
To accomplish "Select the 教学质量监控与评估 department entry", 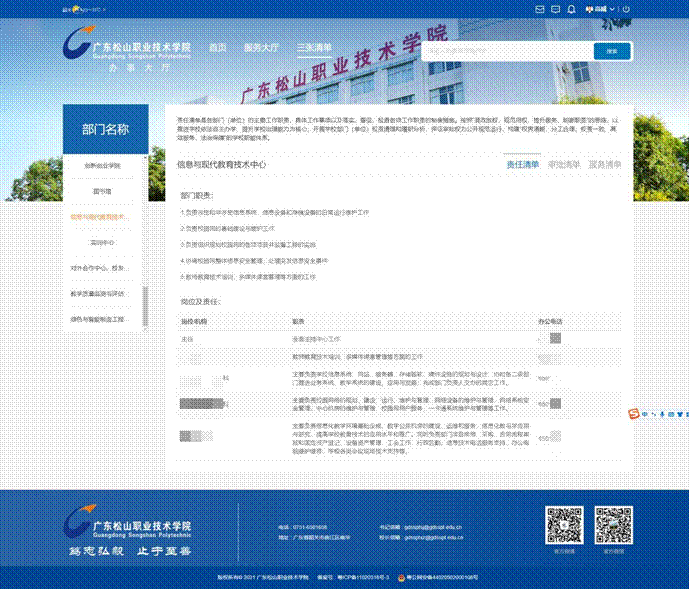I will click(x=100, y=294).
